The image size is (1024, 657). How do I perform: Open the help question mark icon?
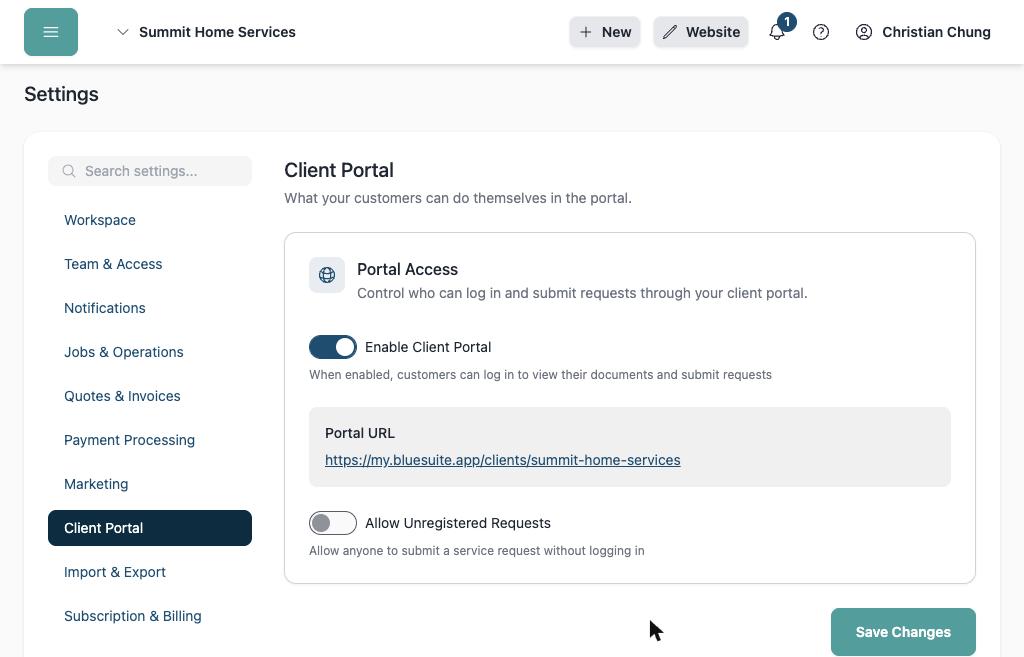click(821, 32)
